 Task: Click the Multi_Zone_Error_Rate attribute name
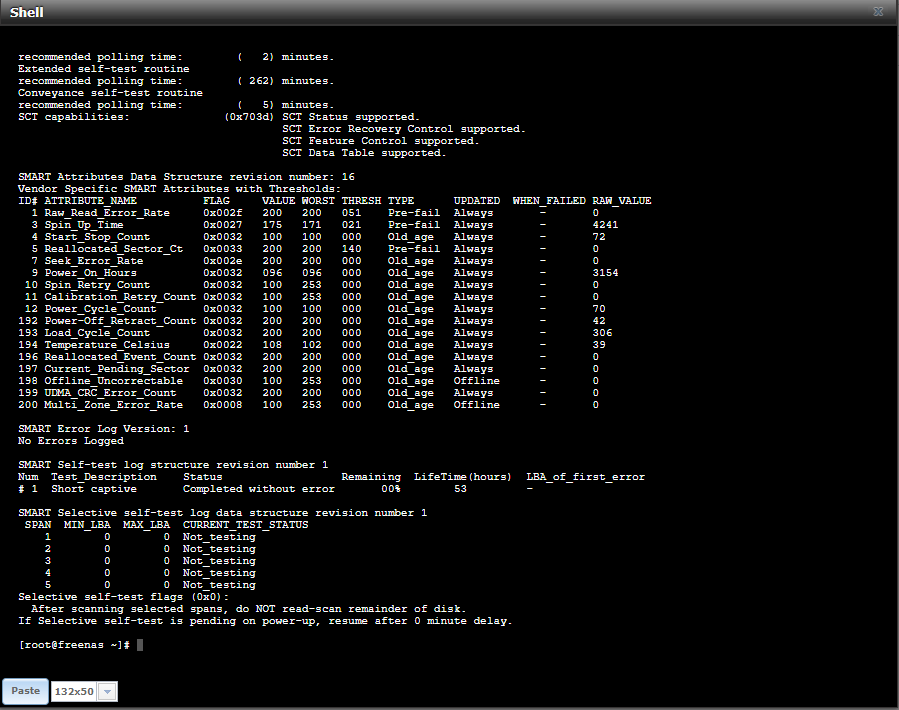point(114,405)
